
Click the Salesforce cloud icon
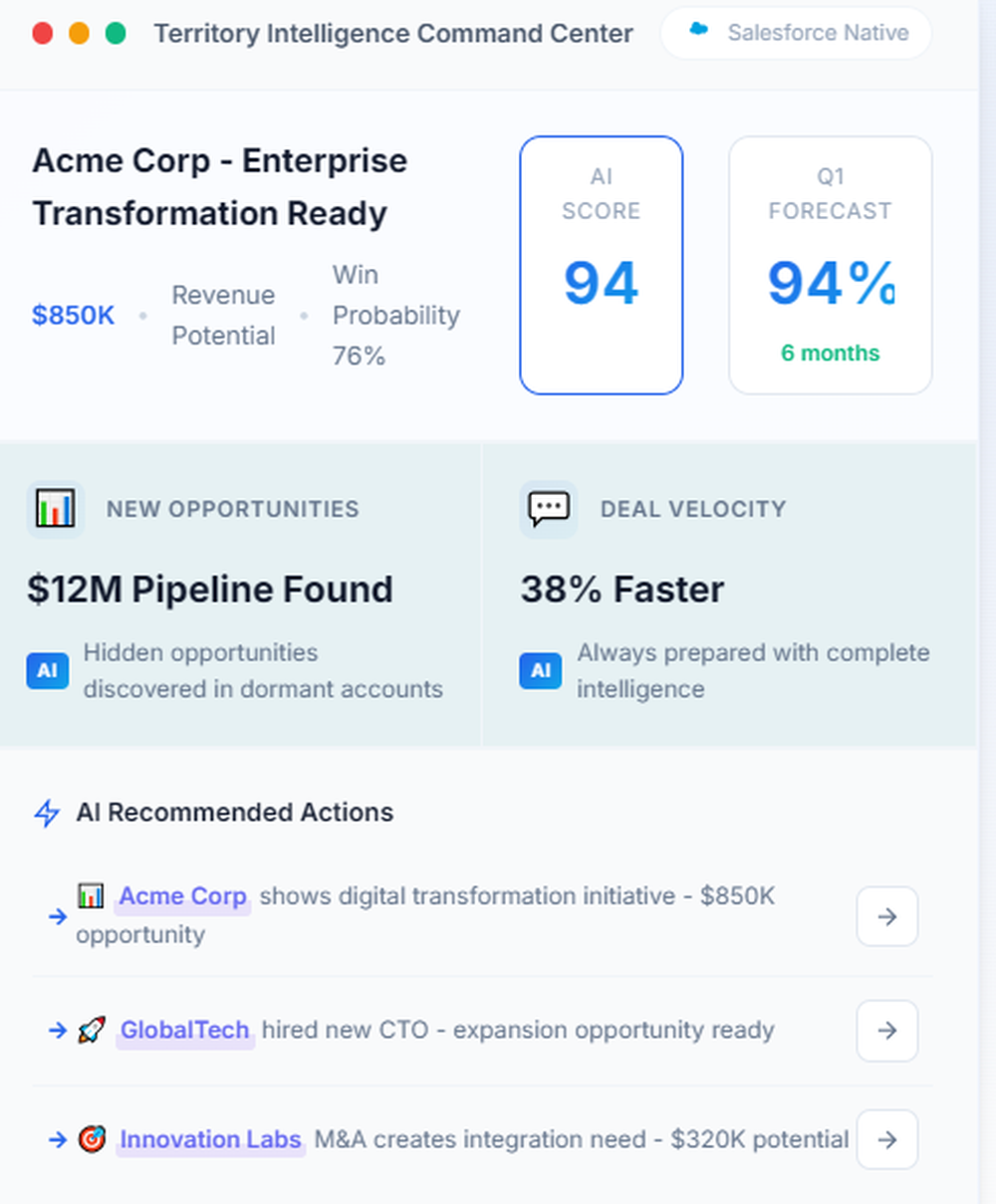click(699, 31)
